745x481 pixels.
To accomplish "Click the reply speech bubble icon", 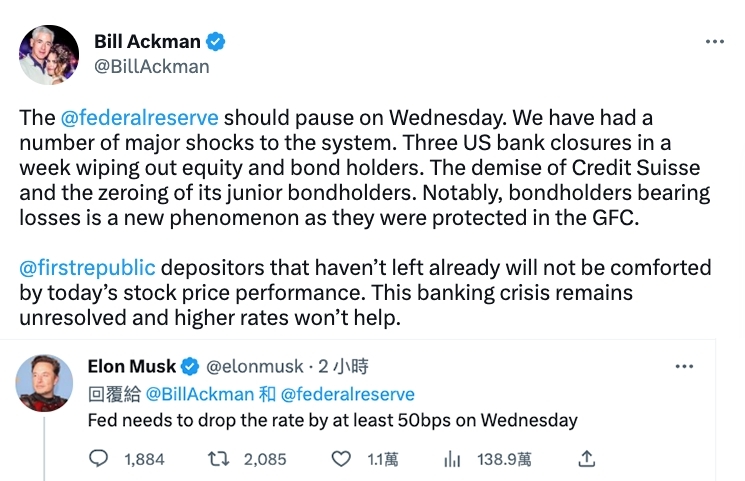I will 99,459.
